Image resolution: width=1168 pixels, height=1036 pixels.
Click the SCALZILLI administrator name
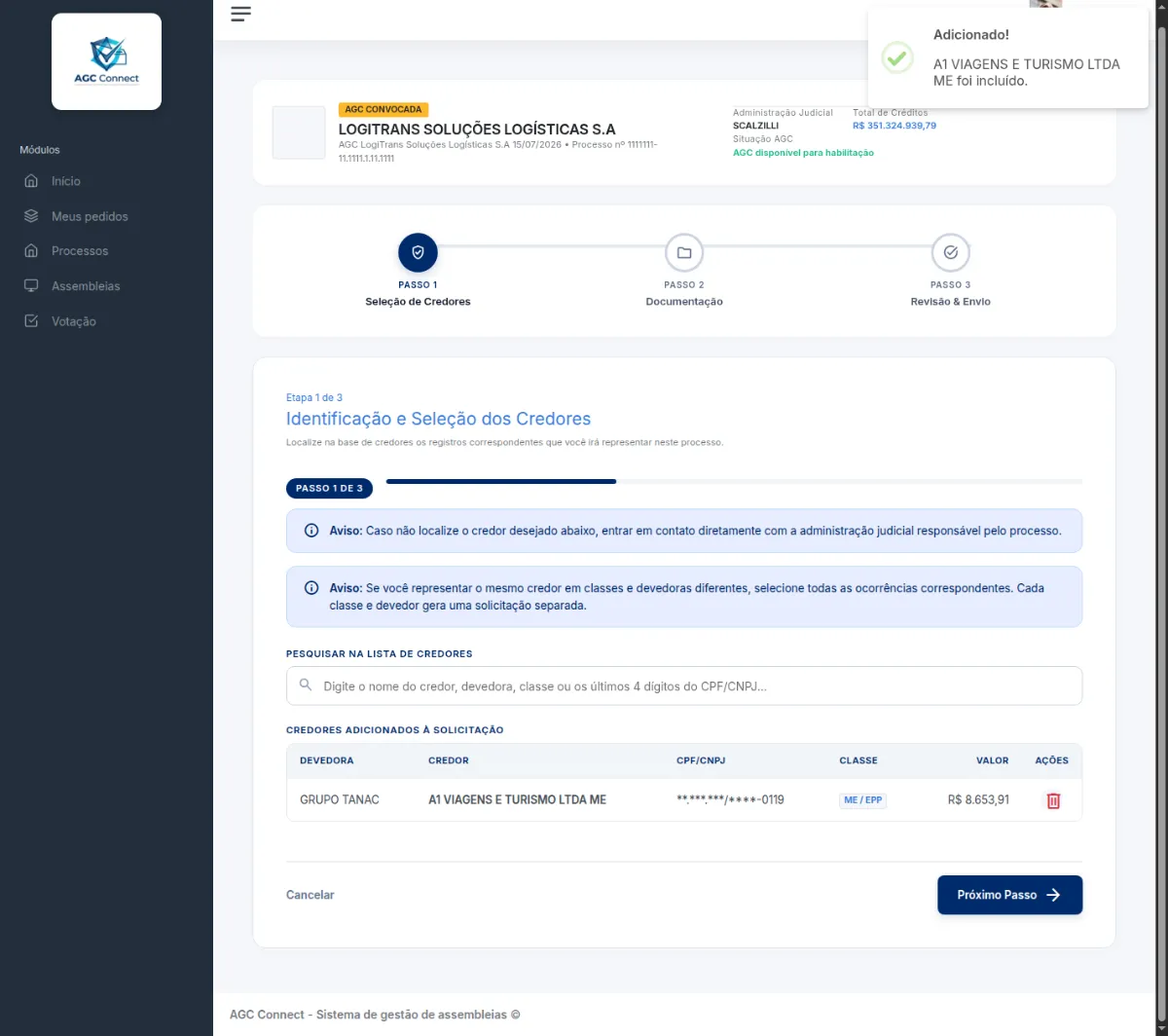pyautogui.click(x=756, y=126)
